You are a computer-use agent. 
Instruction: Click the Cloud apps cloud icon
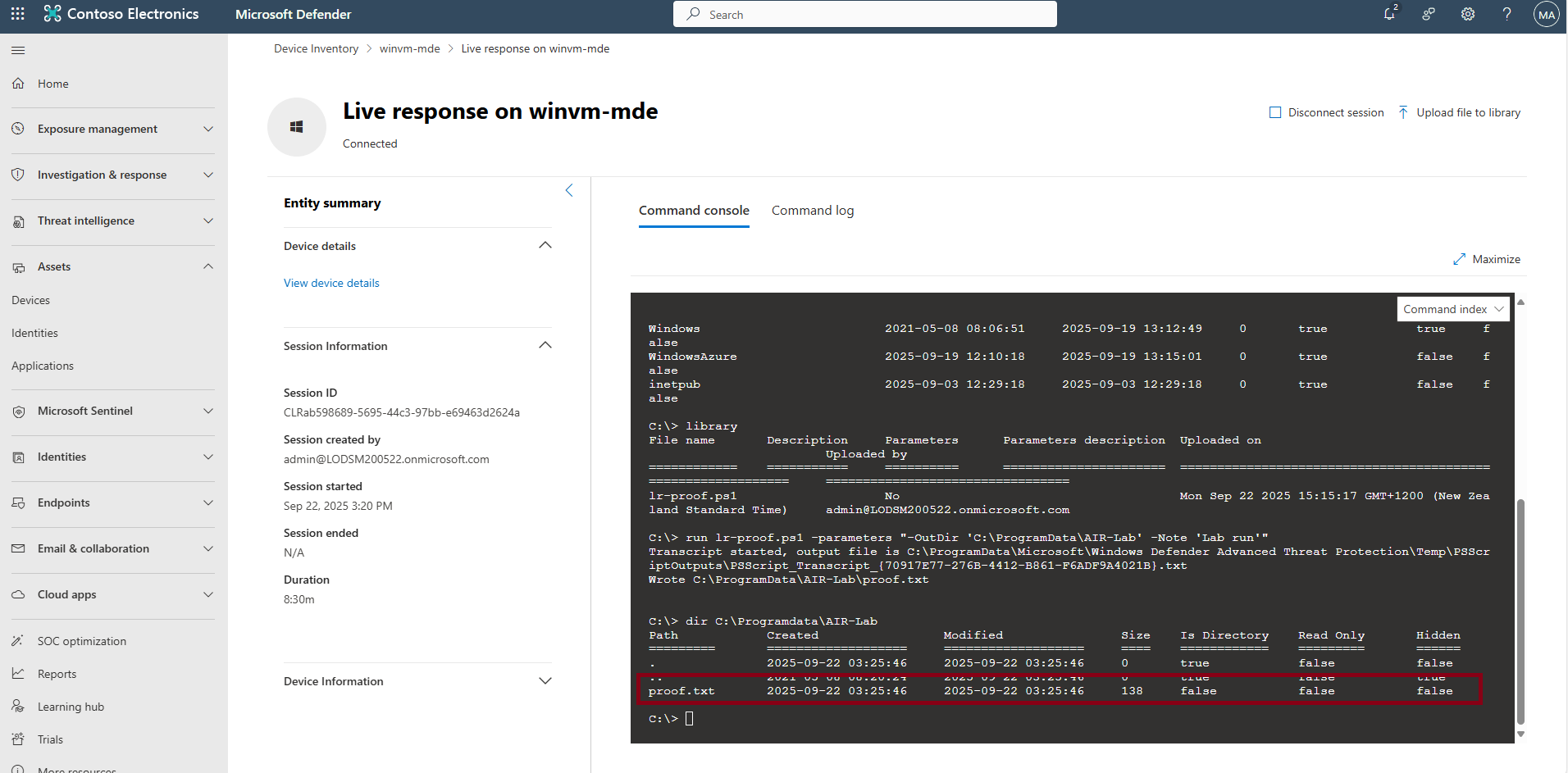coord(18,594)
